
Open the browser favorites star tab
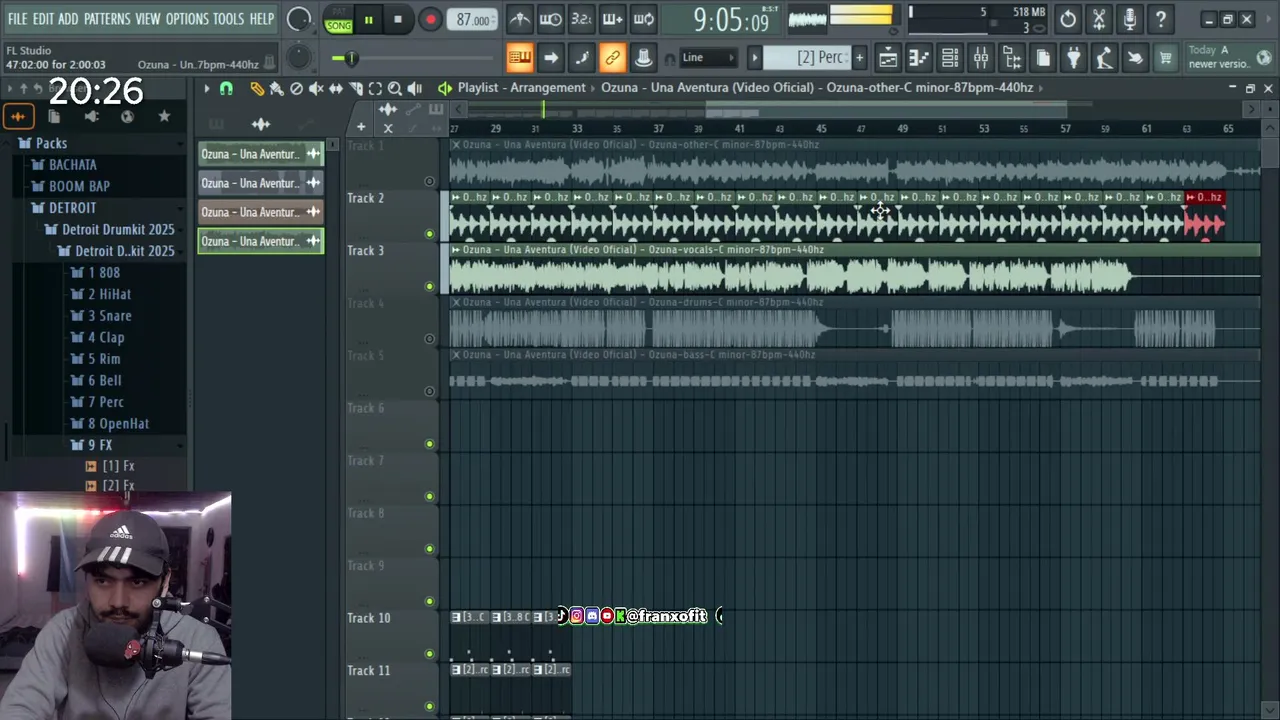[164, 117]
